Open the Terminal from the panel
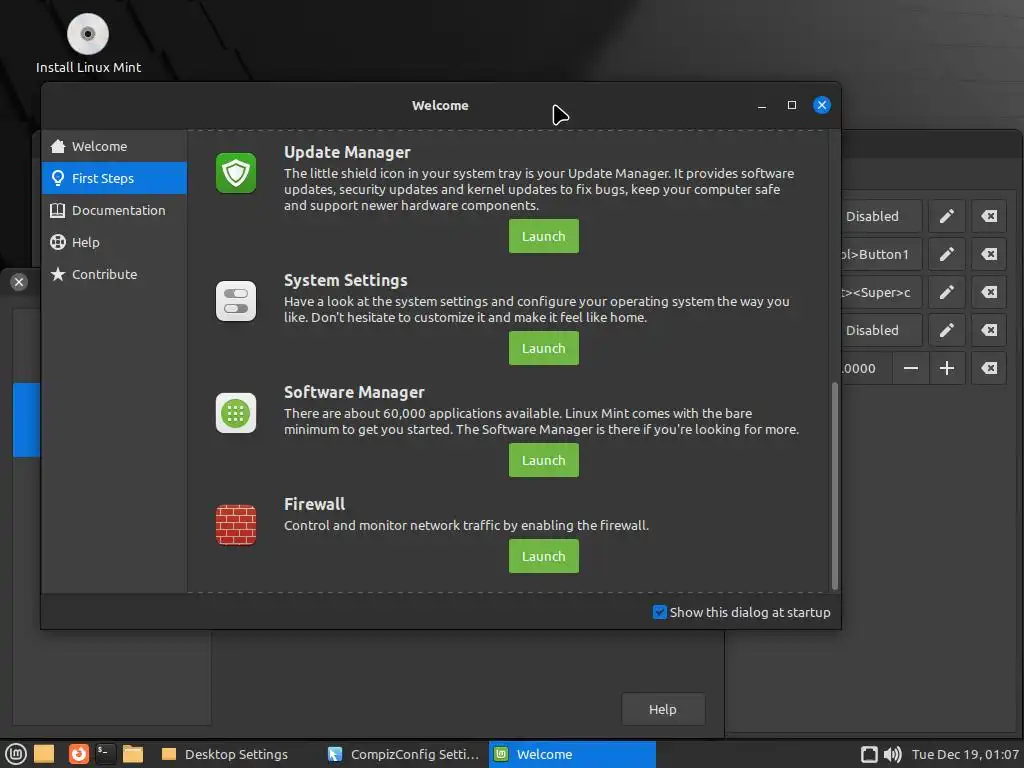The height and width of the screenshot is (768, 1024). click(105, 754)
